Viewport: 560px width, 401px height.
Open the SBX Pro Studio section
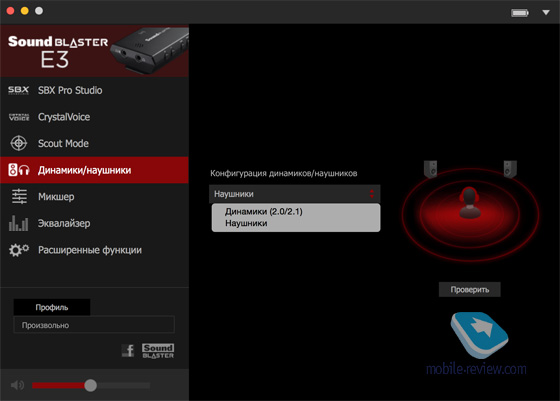pos(94,90)
